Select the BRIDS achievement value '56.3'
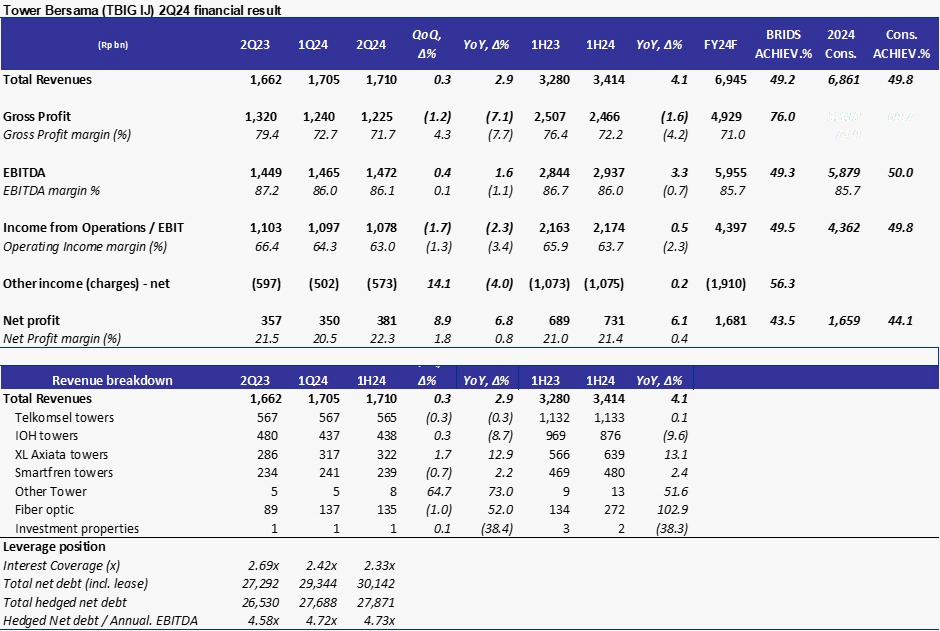940x631 pixels. point(783,283)
